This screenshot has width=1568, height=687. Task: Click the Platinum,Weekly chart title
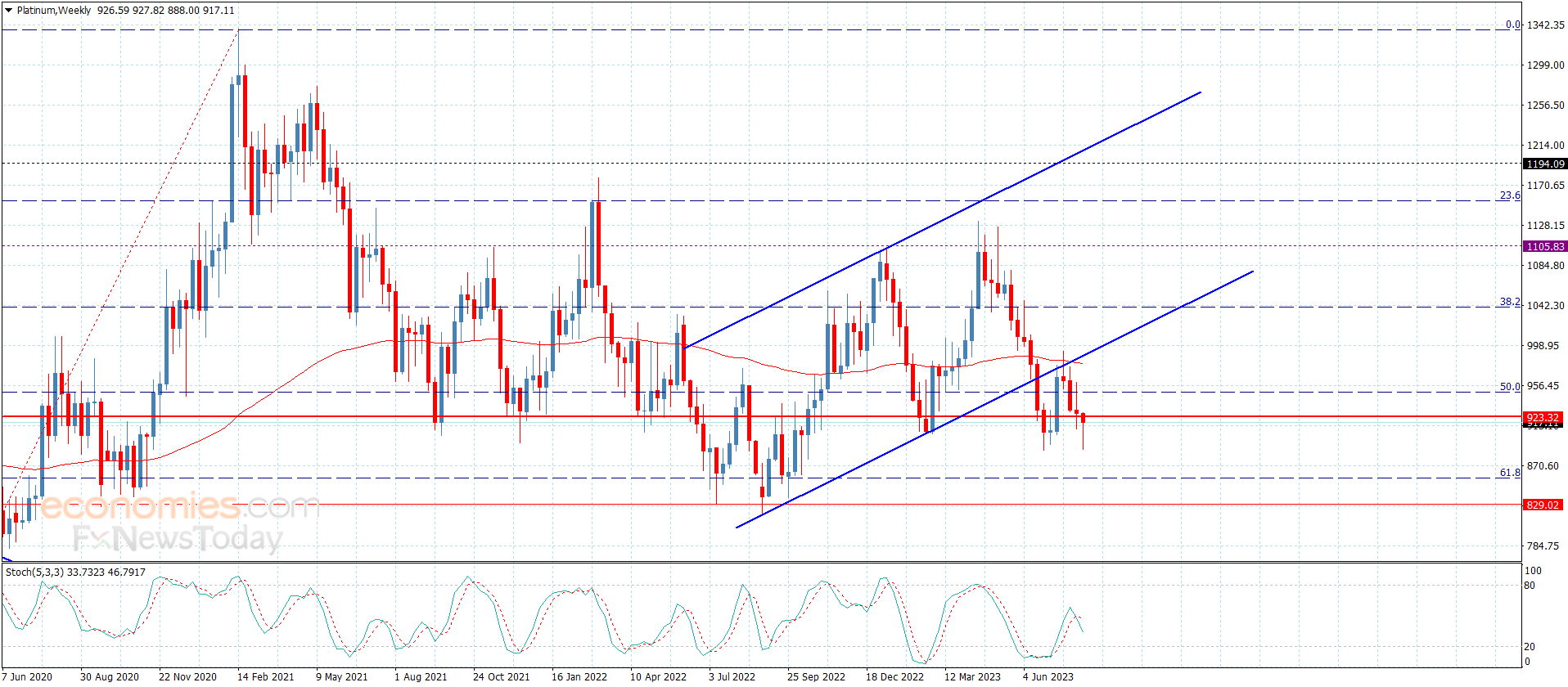54,11
